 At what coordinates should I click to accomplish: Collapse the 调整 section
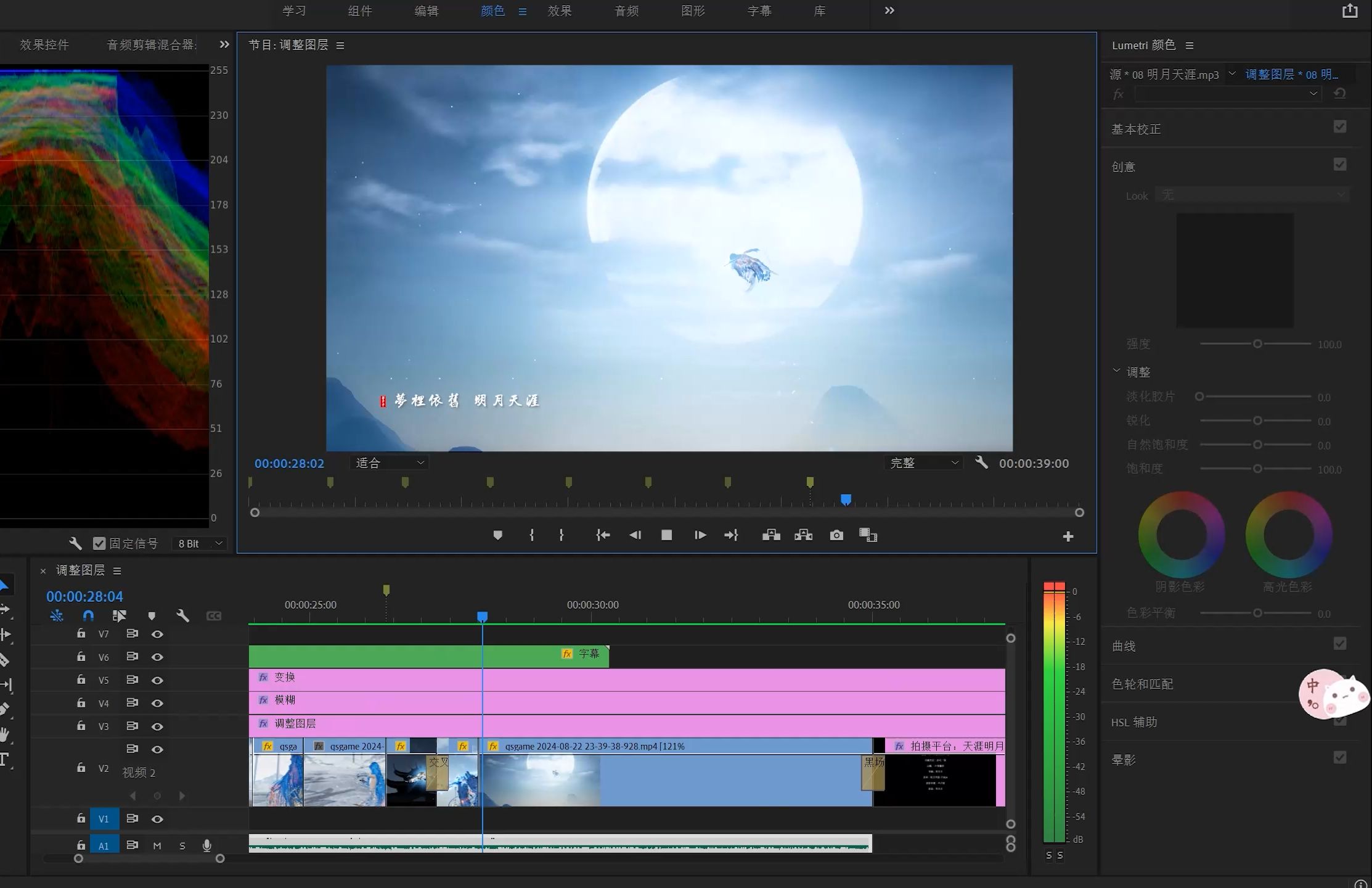[x=1116, y=371]
